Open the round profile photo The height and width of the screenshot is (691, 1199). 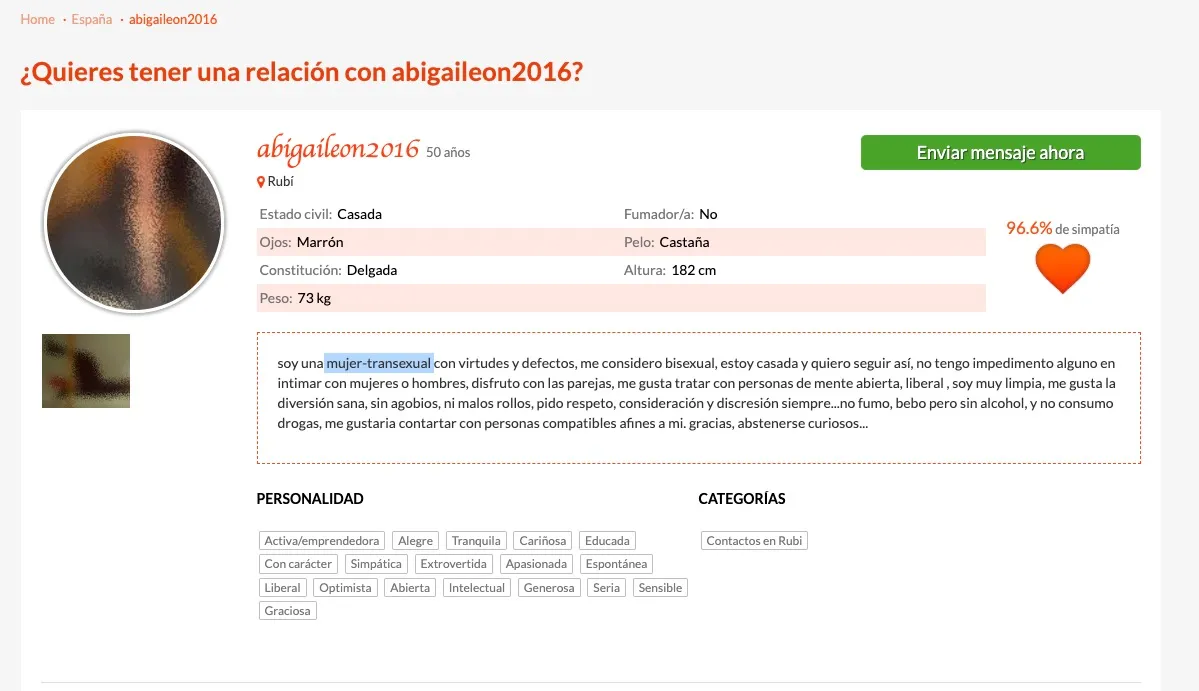pyautogui.click(x=134, y=222)
